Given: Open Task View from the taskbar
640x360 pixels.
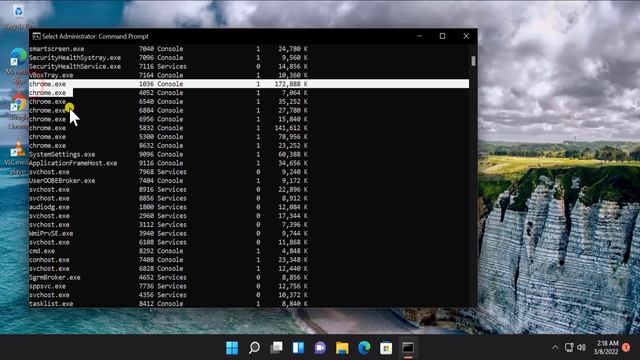Looking at the screenshot, I should click(x=276, y=348).
